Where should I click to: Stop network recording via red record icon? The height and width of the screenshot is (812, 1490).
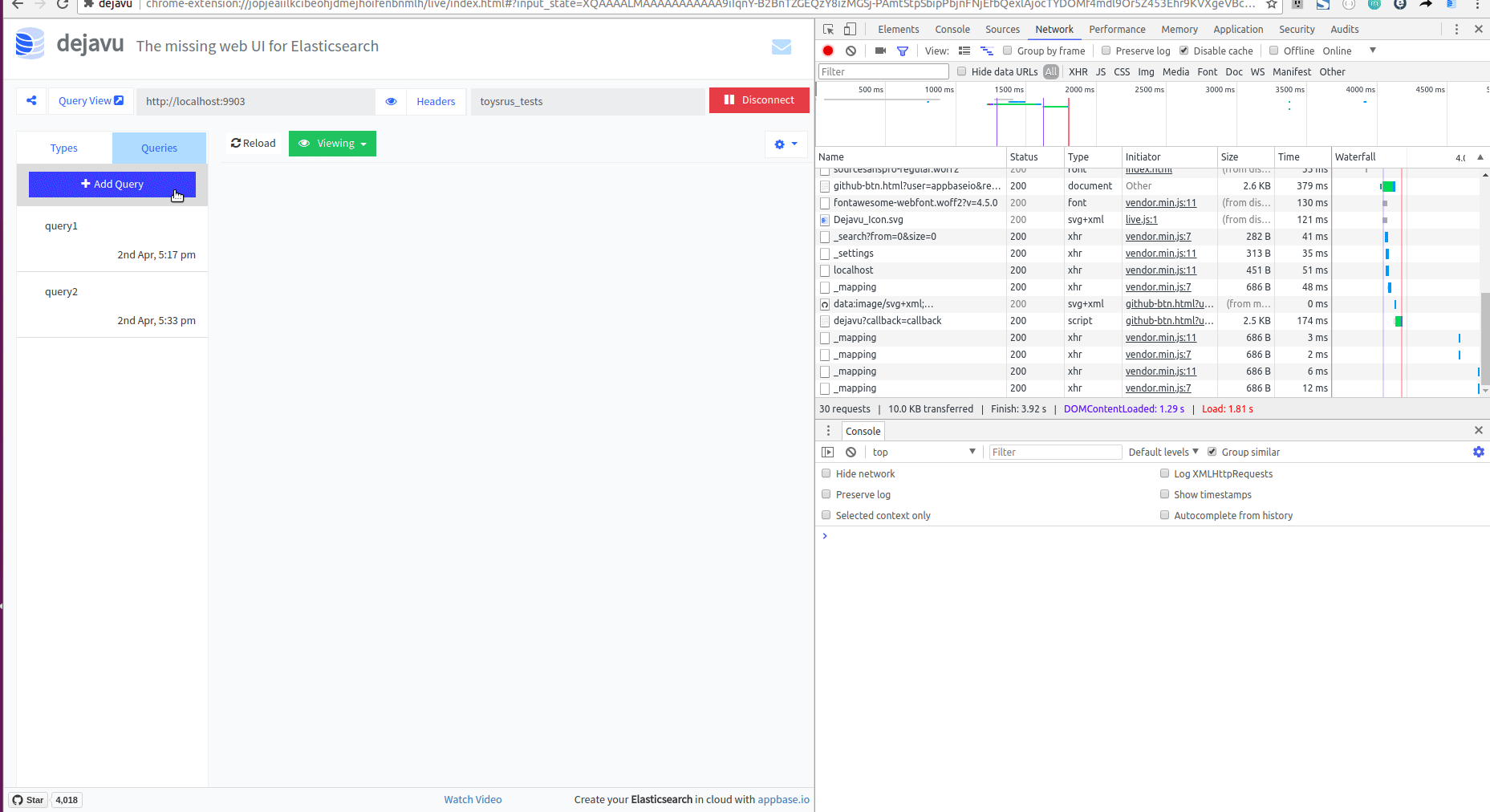click(827, 51)
